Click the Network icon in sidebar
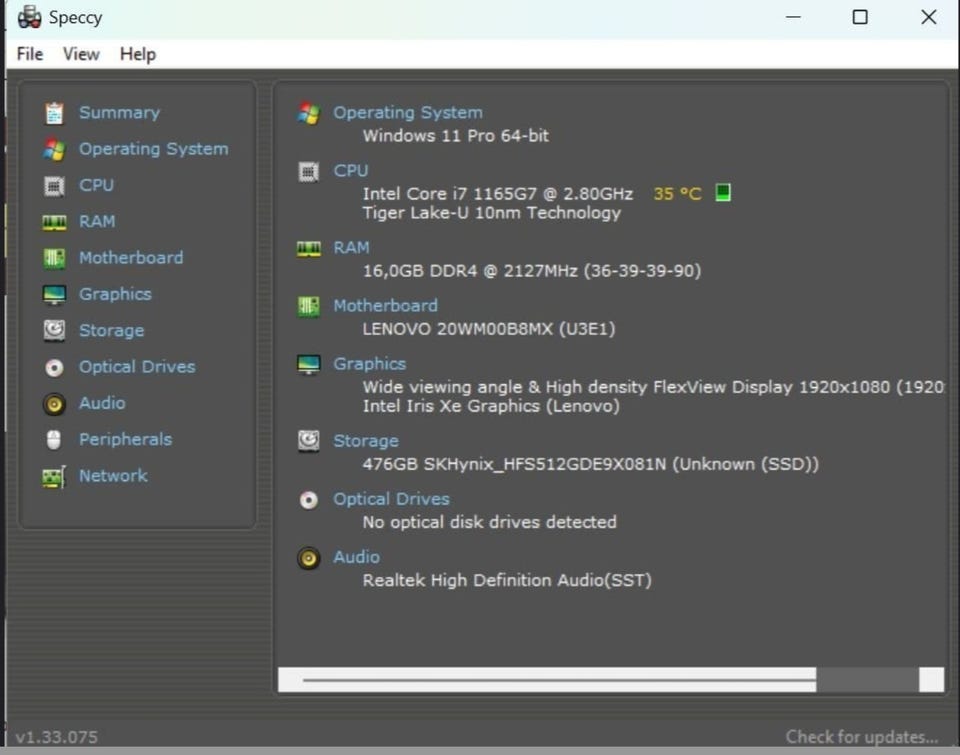960x755 pixels. (54, 476)
